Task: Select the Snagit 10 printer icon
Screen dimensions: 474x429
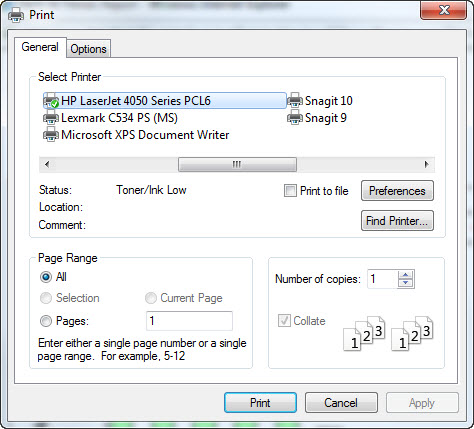Action: (x=295, y=101)
